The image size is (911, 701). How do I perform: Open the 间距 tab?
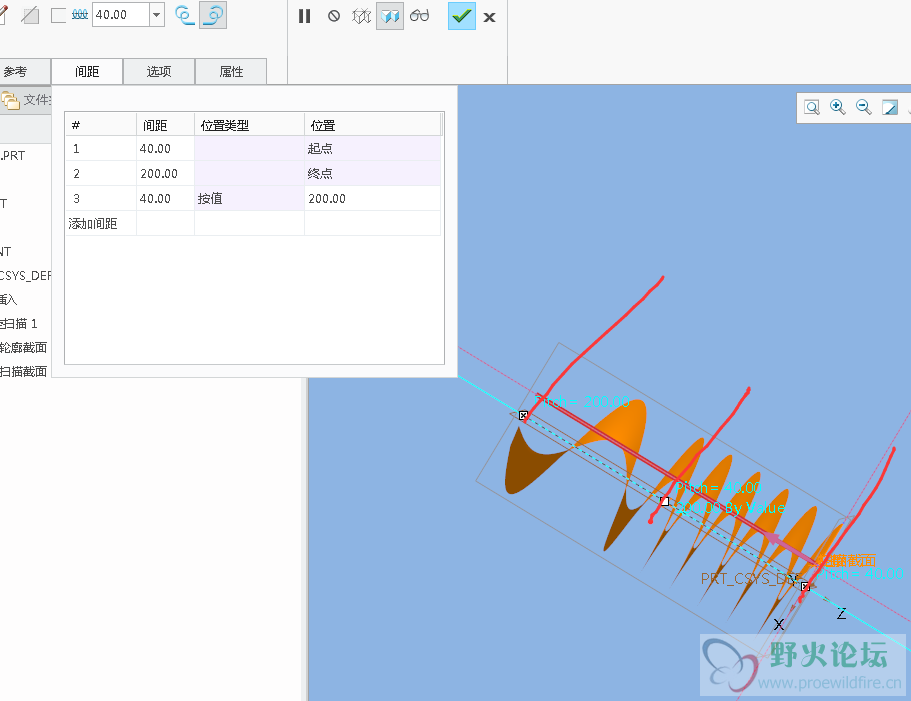87,71
